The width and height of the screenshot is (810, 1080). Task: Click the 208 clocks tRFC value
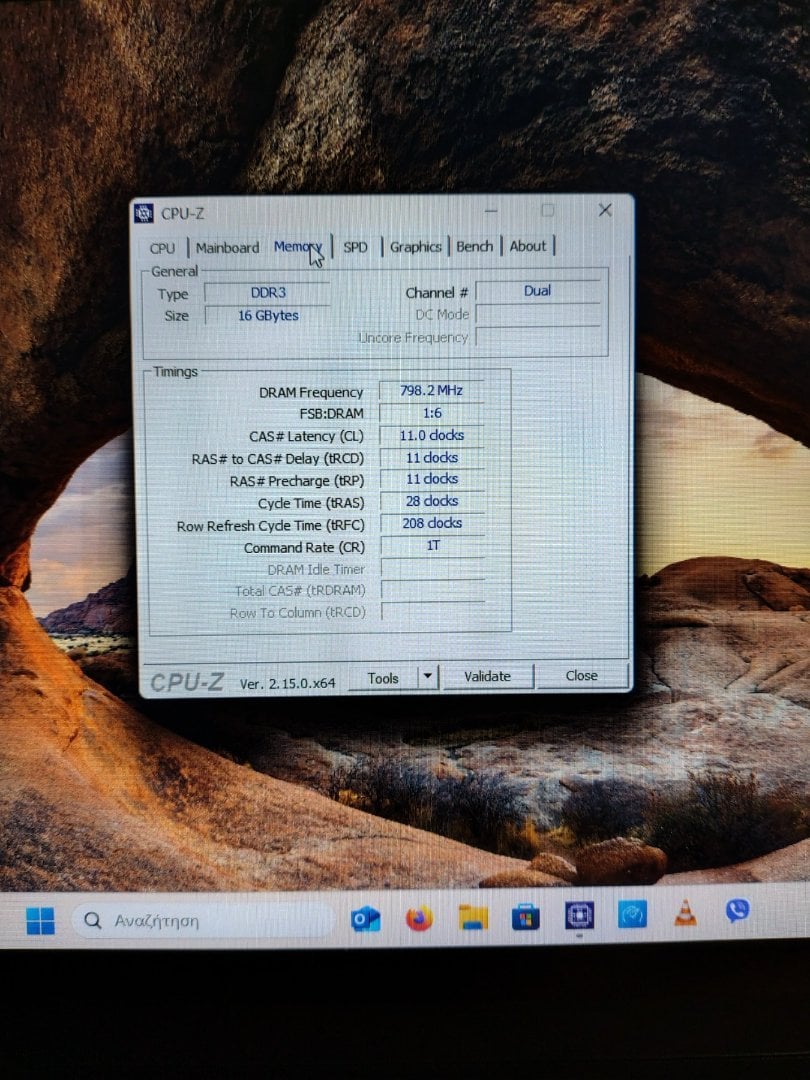click(x=432, y=523)
